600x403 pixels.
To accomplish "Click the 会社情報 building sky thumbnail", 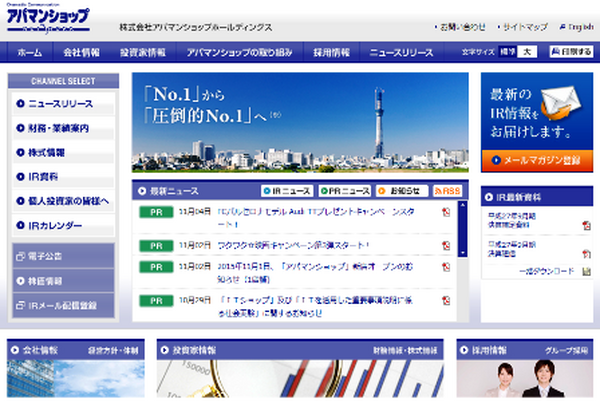I will click(x=76, y=379).
